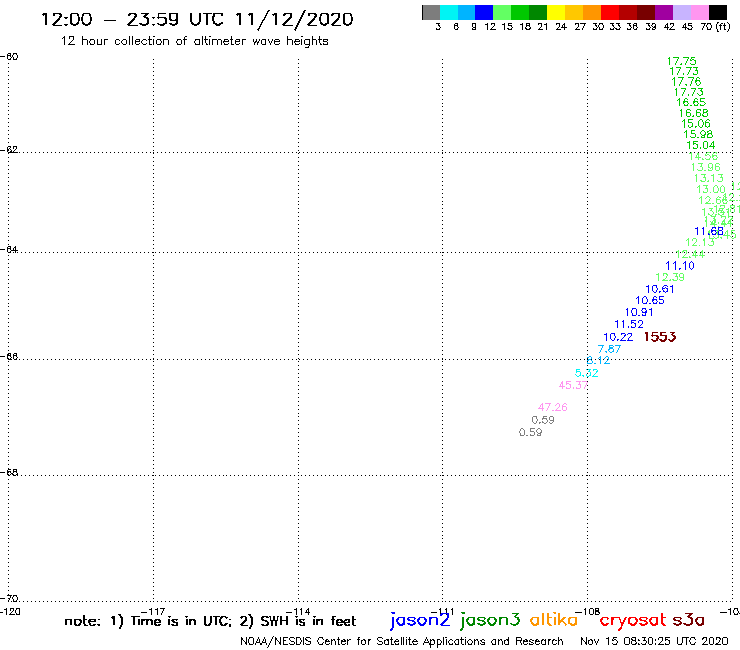The image size is (740, 650).
Task: Click the light blue 8.12 value
Action: pyautogui.click(x=598, y=361)
